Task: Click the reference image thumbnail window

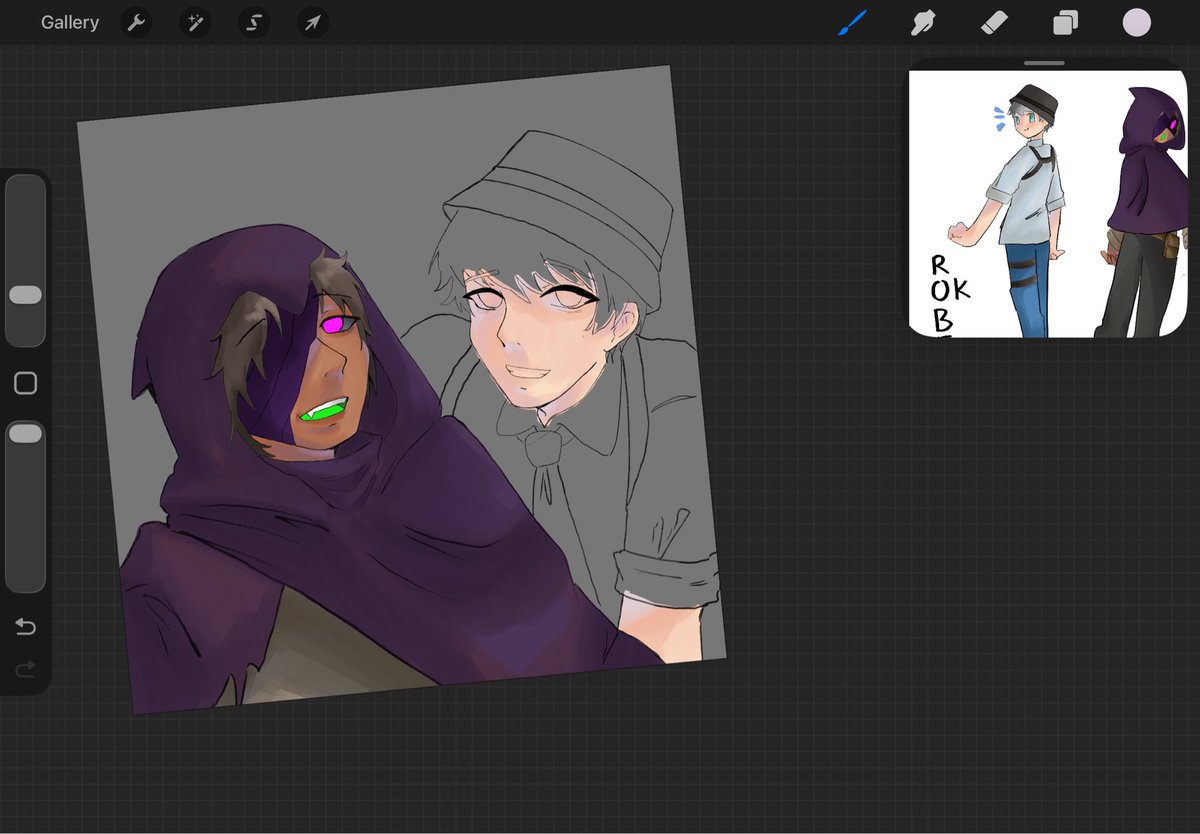Action: [x=1047, y=203]
